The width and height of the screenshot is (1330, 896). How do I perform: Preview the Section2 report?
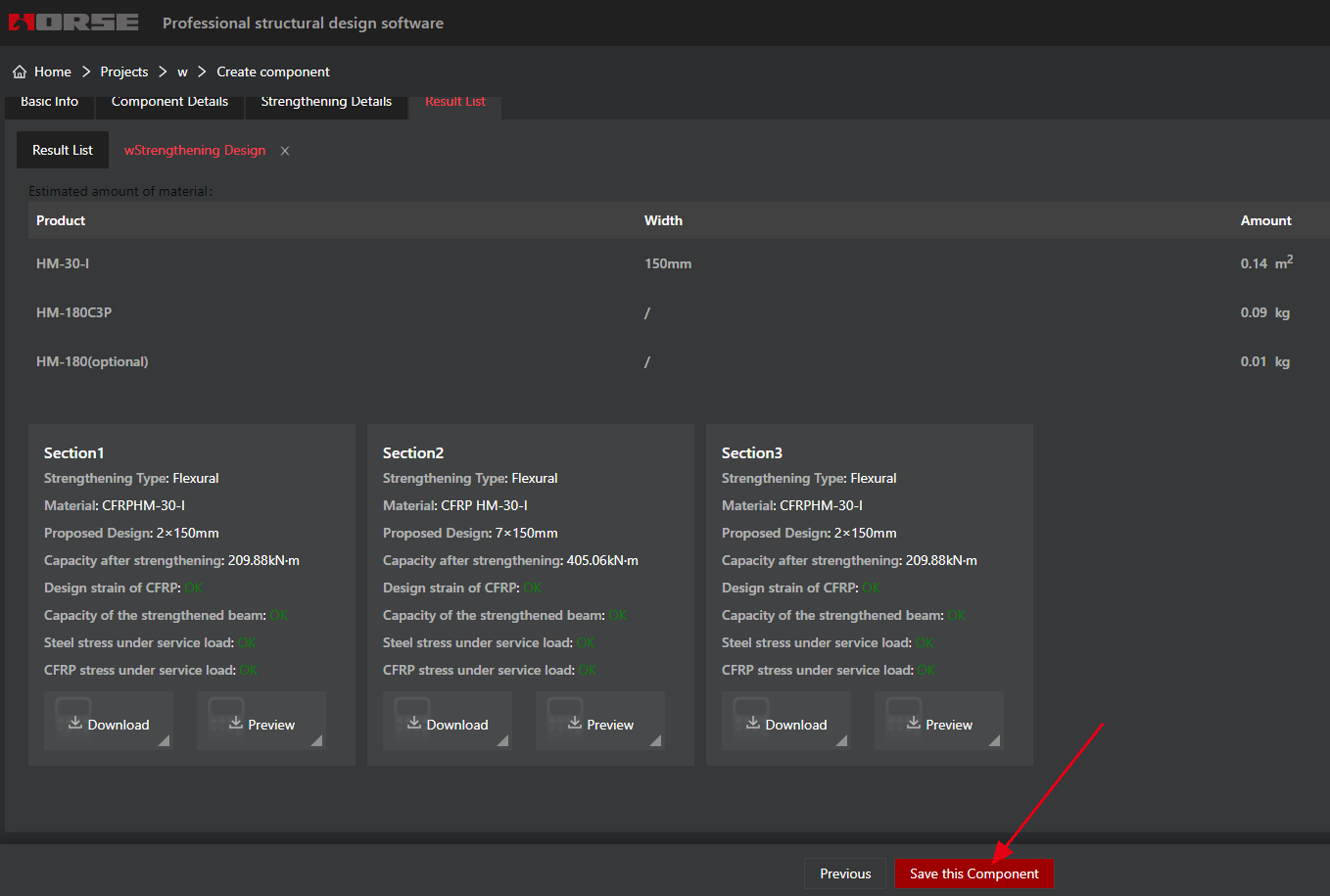point(600,724)
